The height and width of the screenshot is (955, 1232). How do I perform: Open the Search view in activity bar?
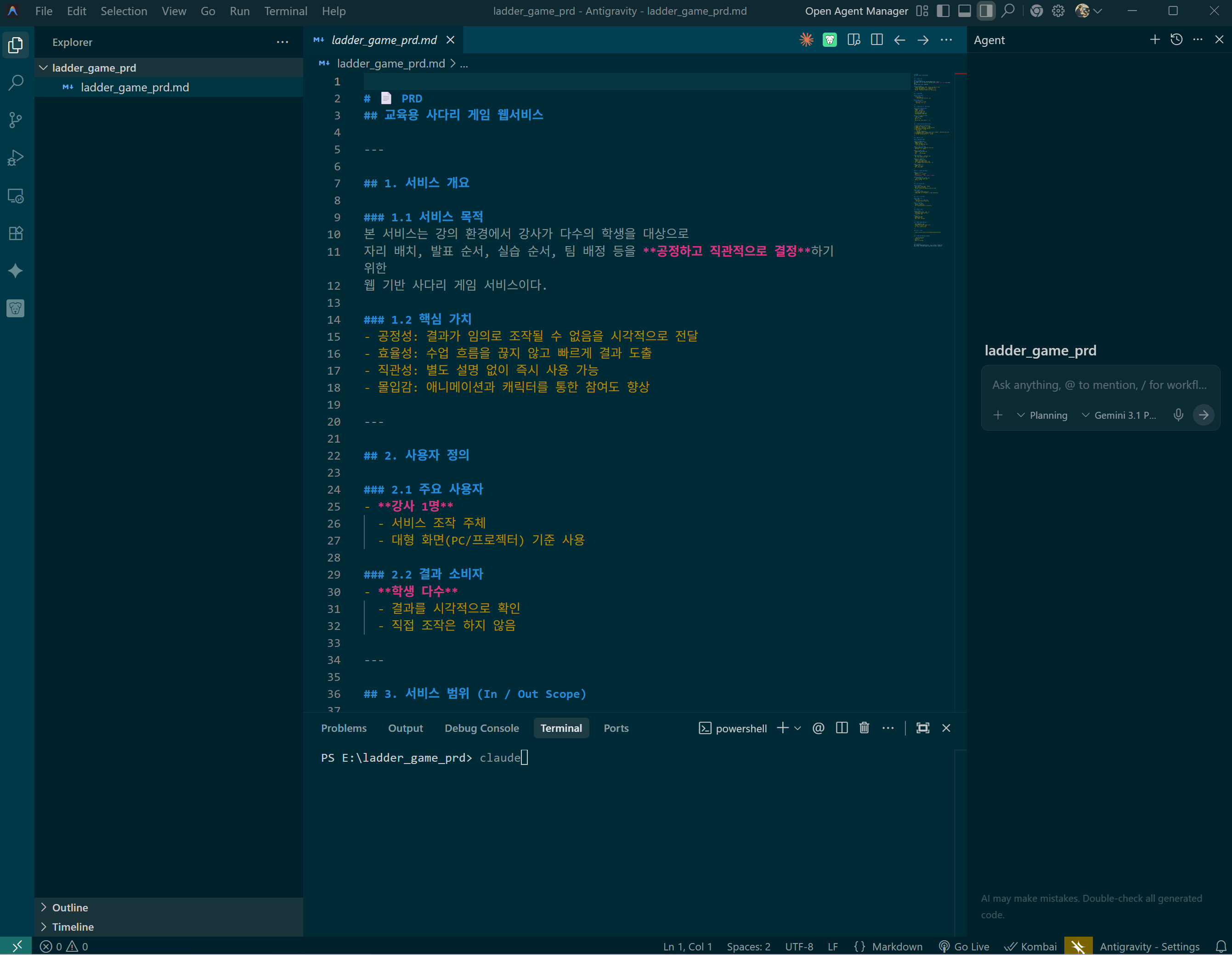(x=16, y=82)
